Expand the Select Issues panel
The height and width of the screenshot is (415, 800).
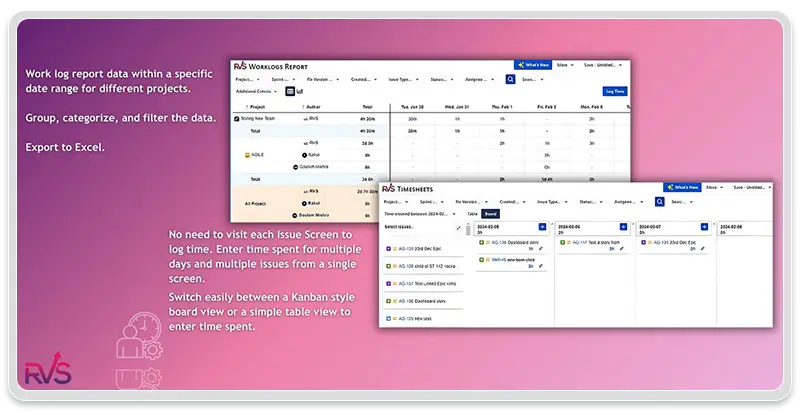[458, 228]
